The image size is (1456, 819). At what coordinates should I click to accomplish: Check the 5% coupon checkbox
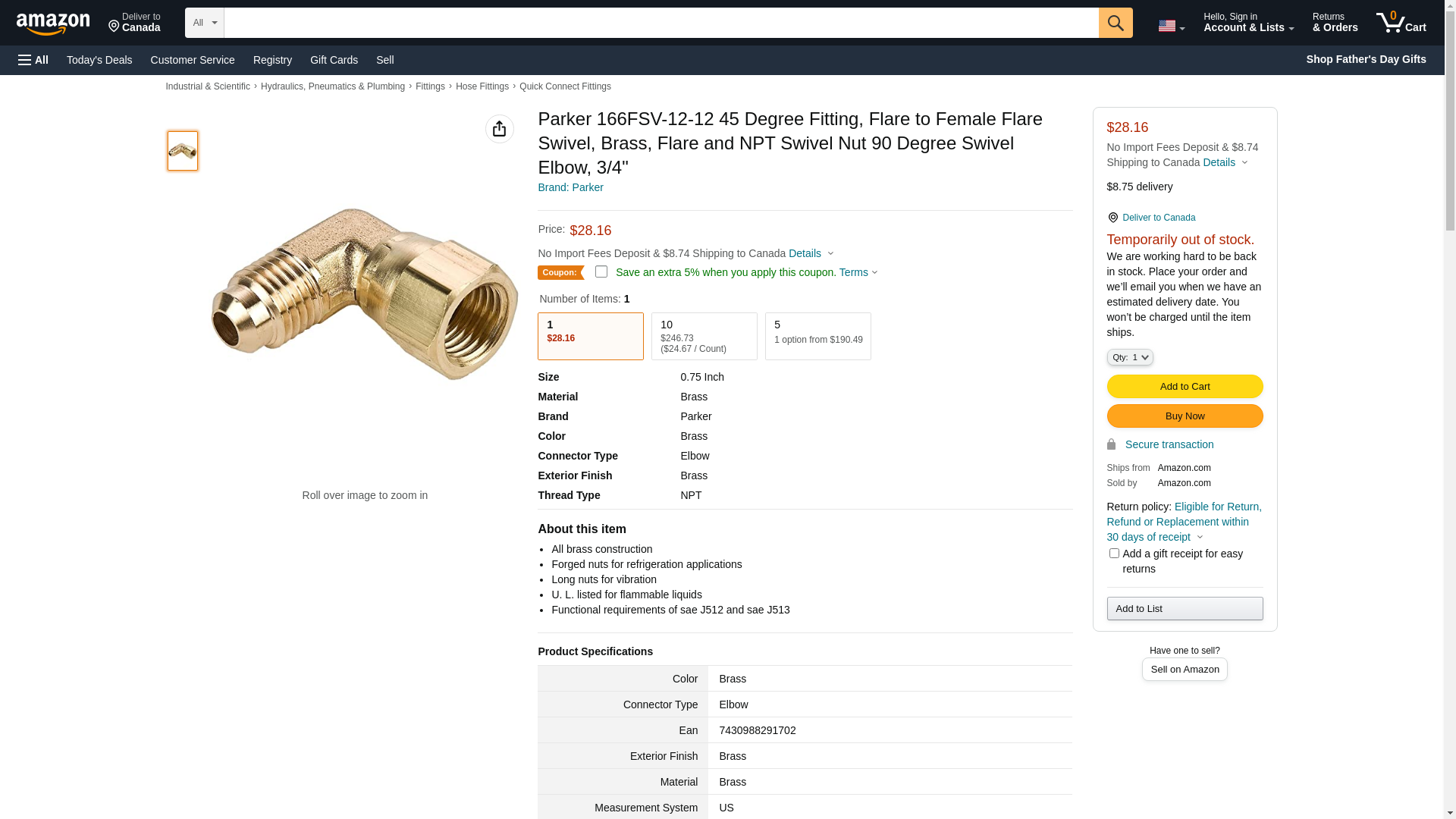(x=601, y=271)
